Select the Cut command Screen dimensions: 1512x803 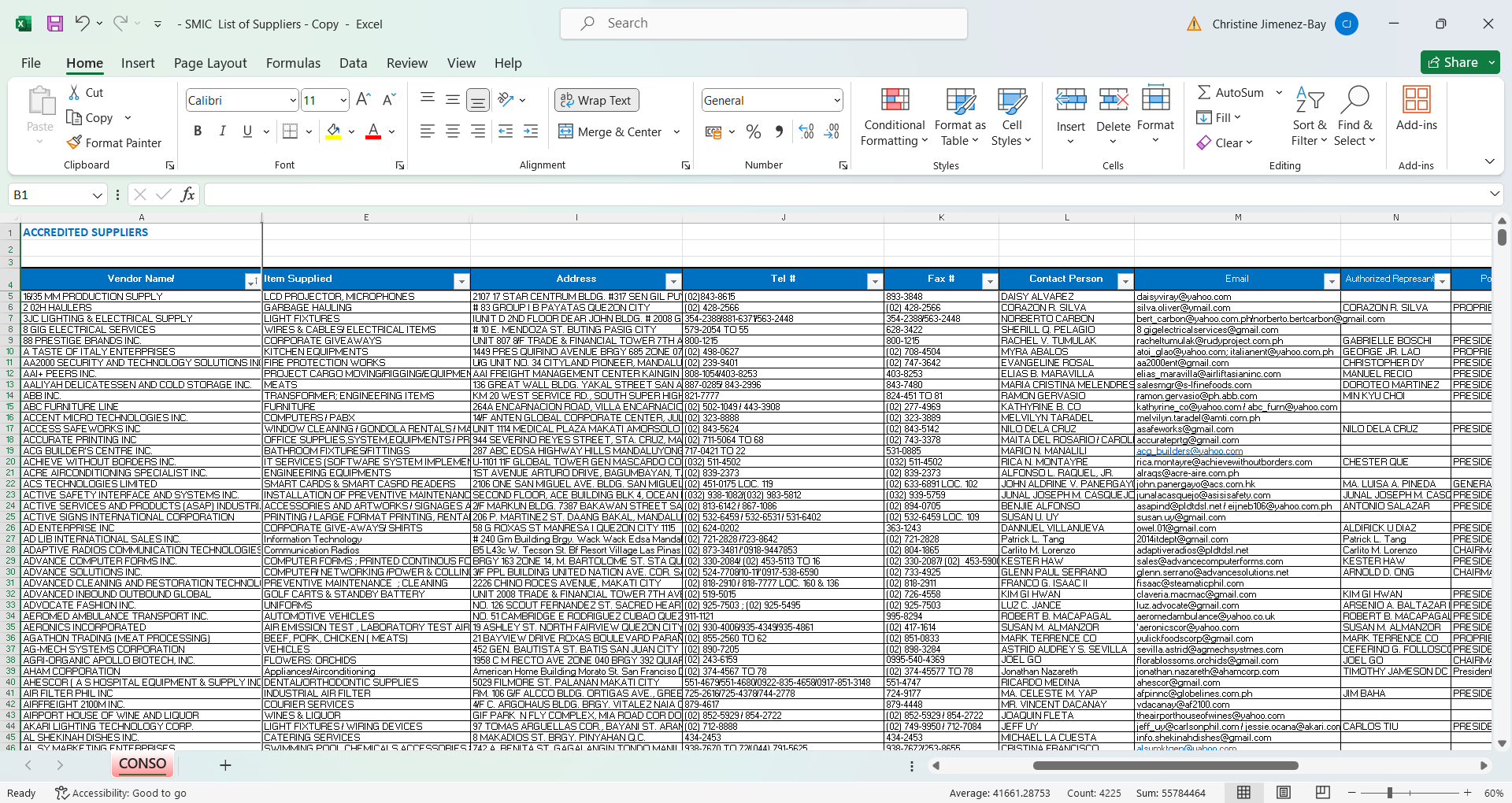[x=85, y=93]
